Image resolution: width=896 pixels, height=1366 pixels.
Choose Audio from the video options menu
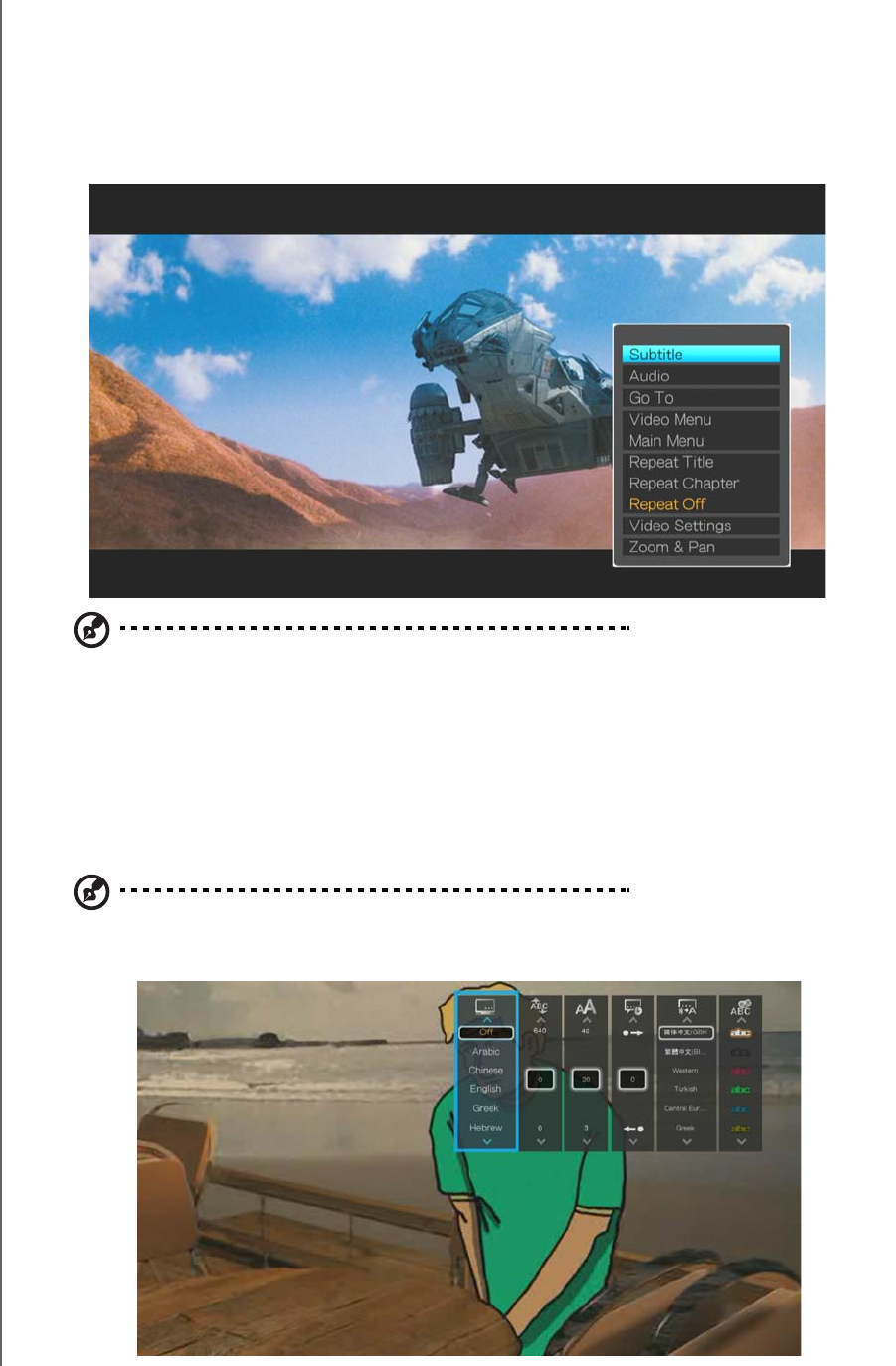tap(700, 376)
